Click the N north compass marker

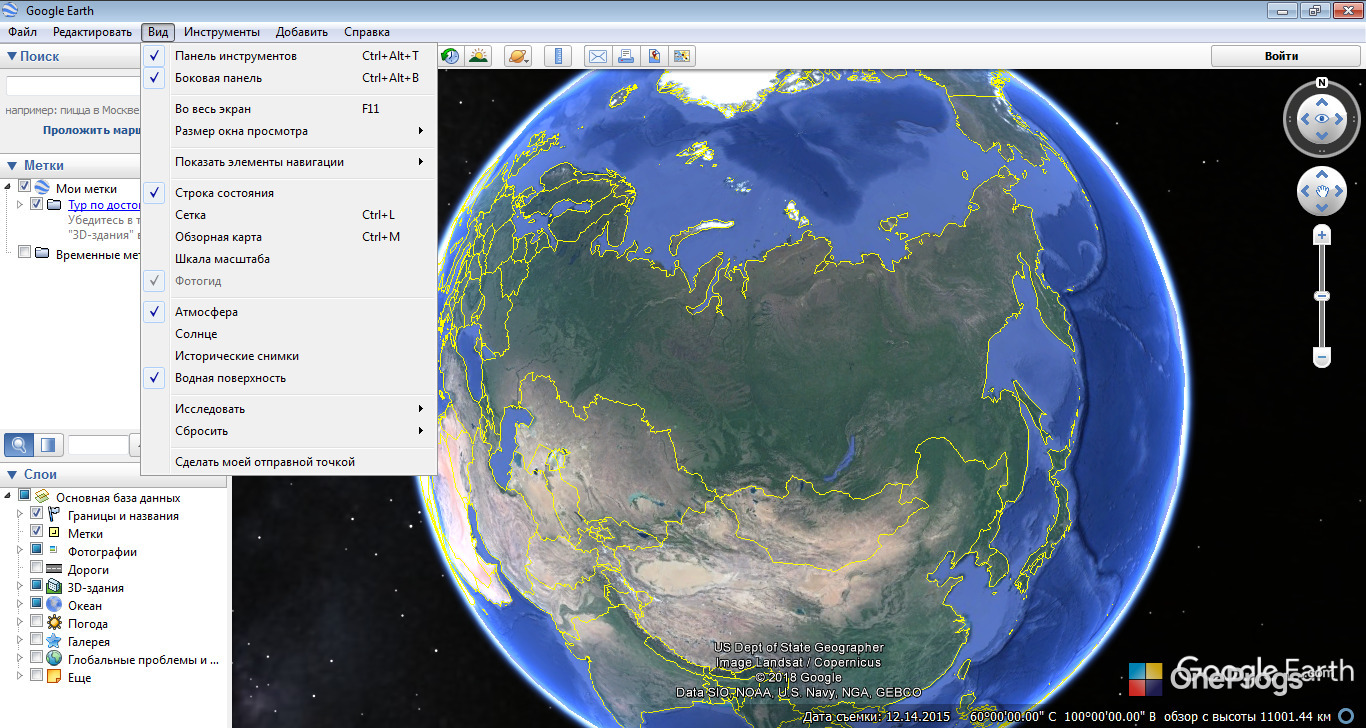[1322, 82]
